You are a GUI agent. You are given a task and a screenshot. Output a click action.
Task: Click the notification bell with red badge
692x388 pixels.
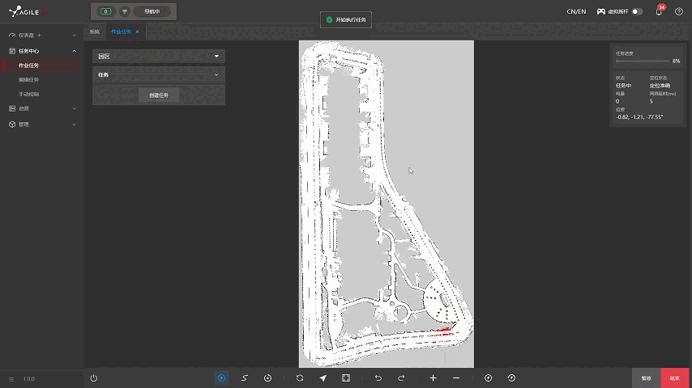click(x=659, y=11)
